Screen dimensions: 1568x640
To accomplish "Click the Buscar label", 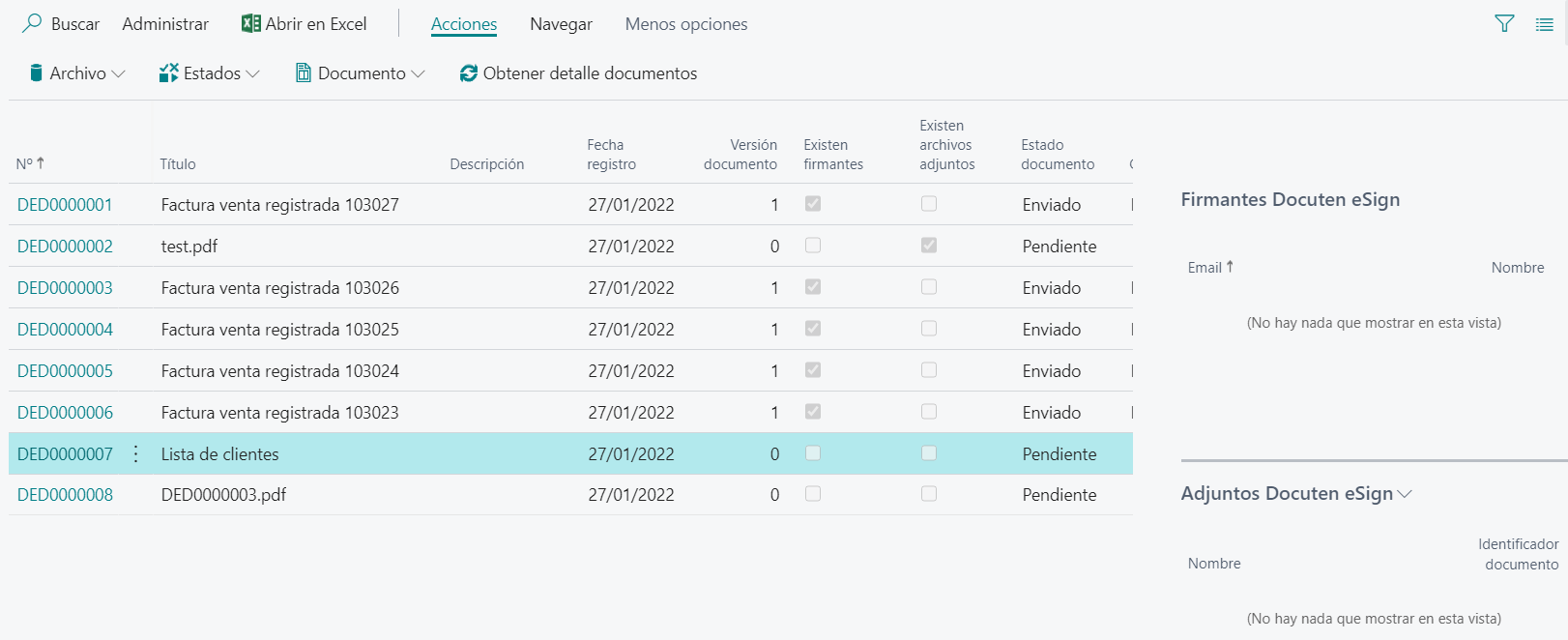I will point(75,24).
